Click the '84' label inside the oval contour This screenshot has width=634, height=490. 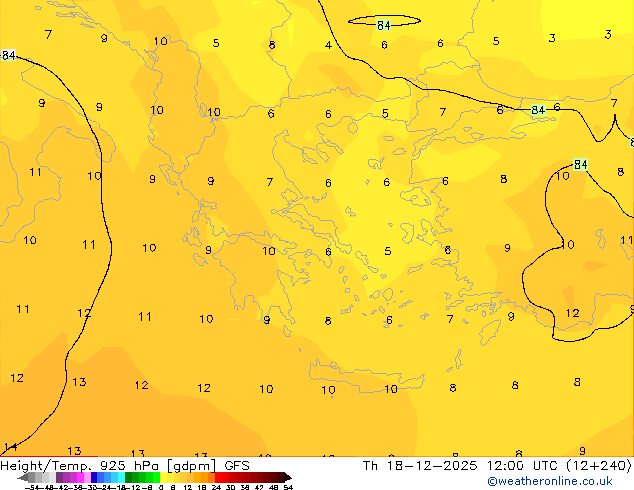[x=383, y=25]
